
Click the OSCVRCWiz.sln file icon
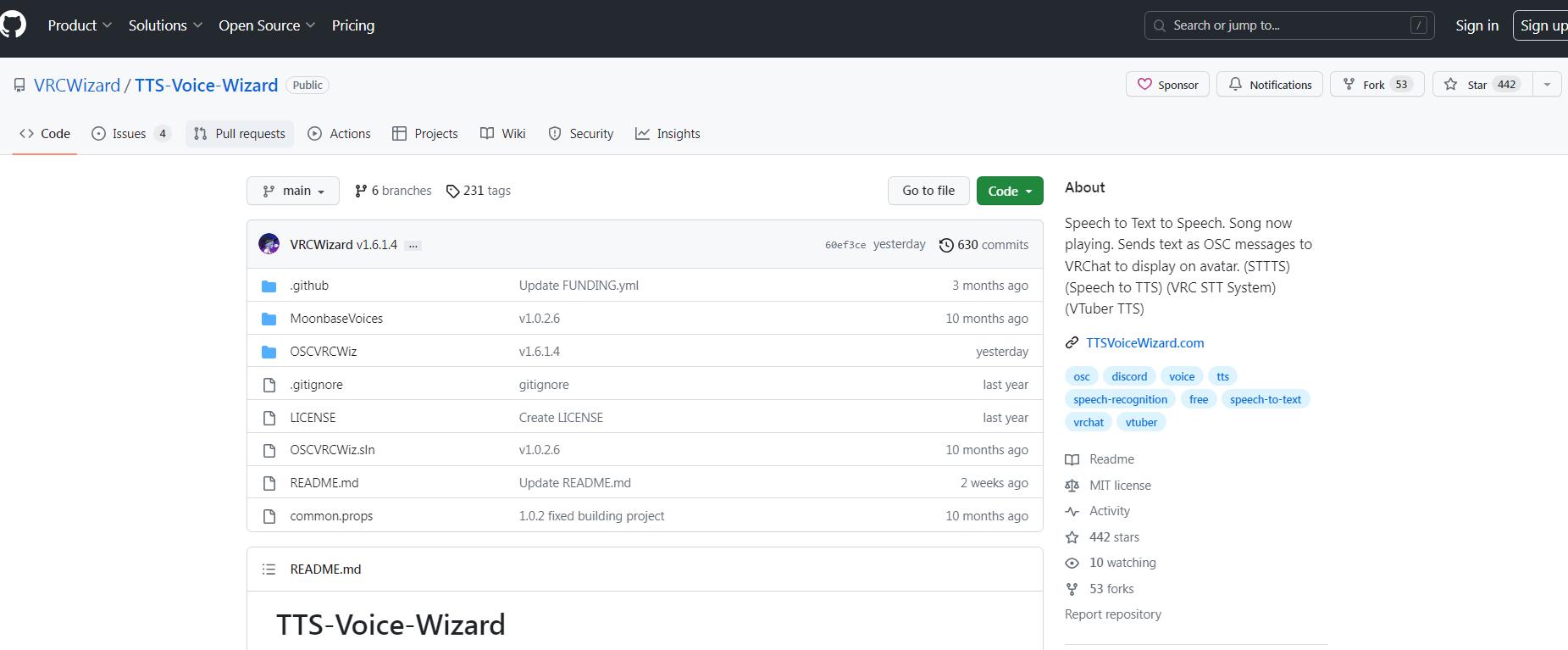tap(269, 450)
